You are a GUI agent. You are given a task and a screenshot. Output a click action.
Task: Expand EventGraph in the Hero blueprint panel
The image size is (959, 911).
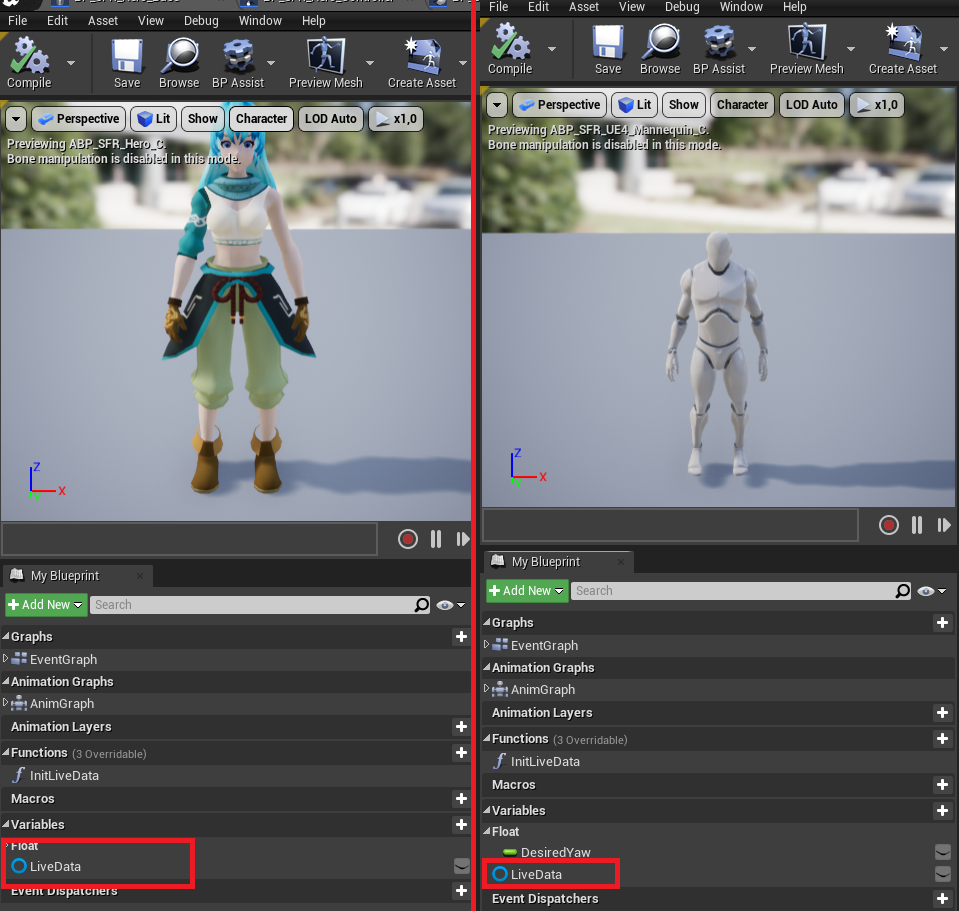pyautogui.click(x=6, y=659)
